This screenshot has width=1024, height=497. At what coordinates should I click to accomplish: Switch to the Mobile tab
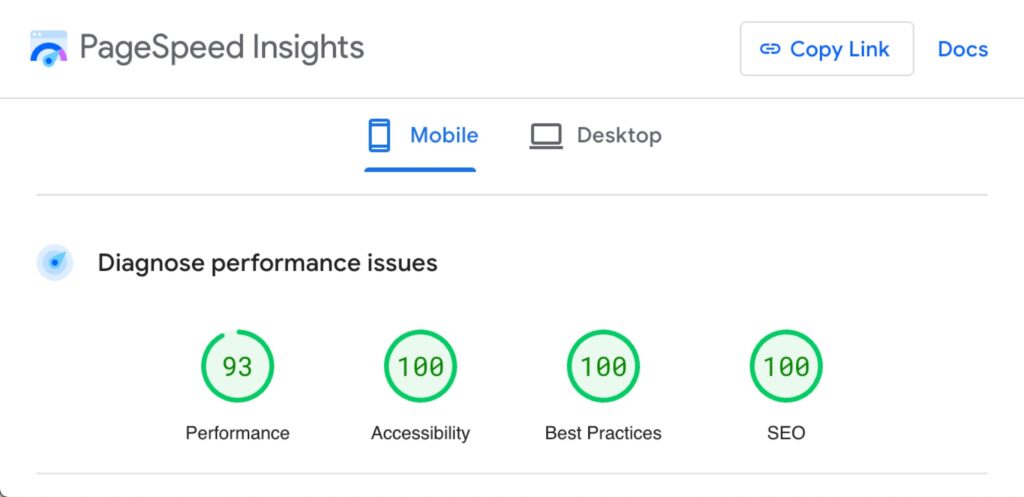pos(443,135)
